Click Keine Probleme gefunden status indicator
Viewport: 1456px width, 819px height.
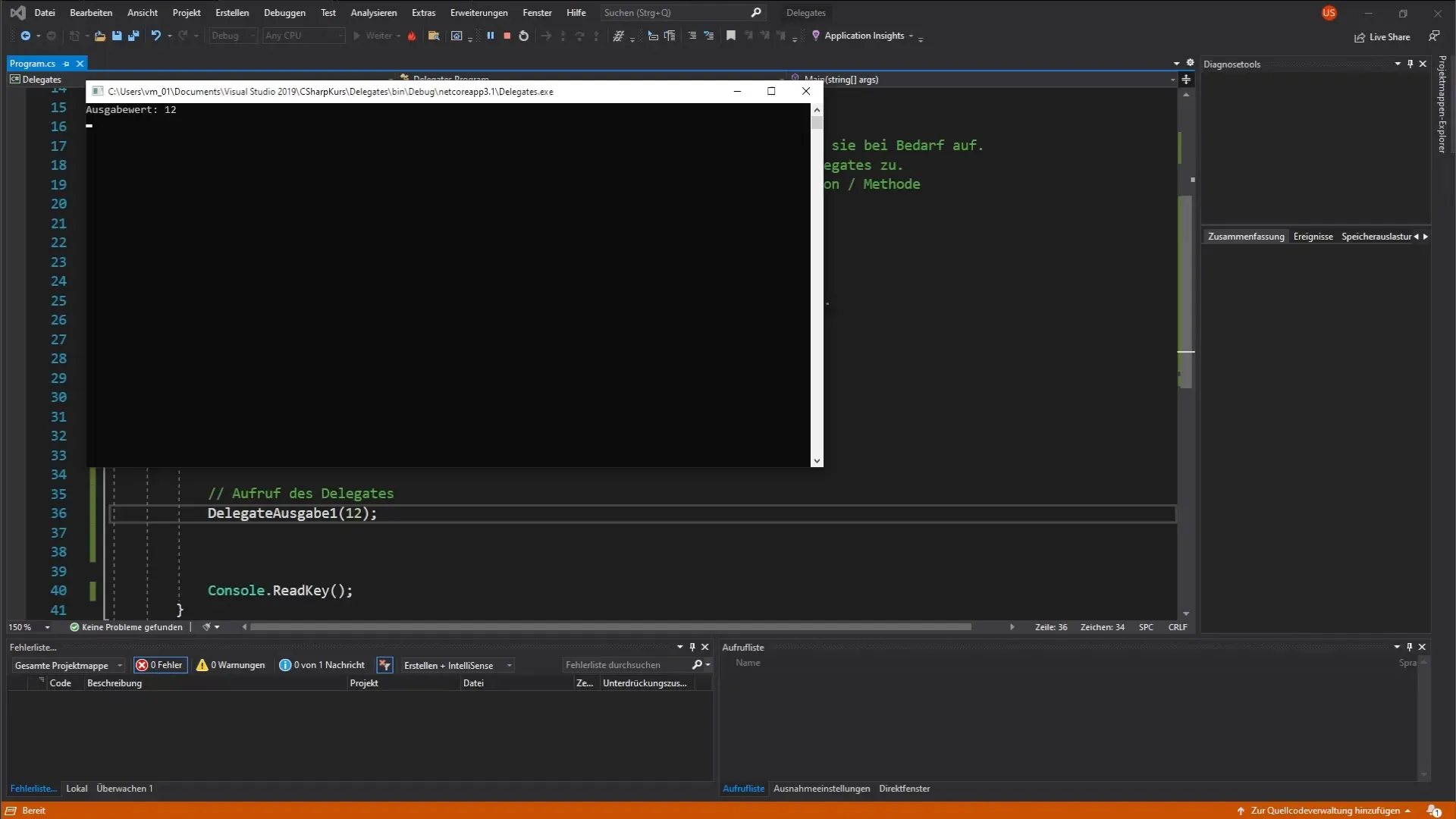click(127, 627)
